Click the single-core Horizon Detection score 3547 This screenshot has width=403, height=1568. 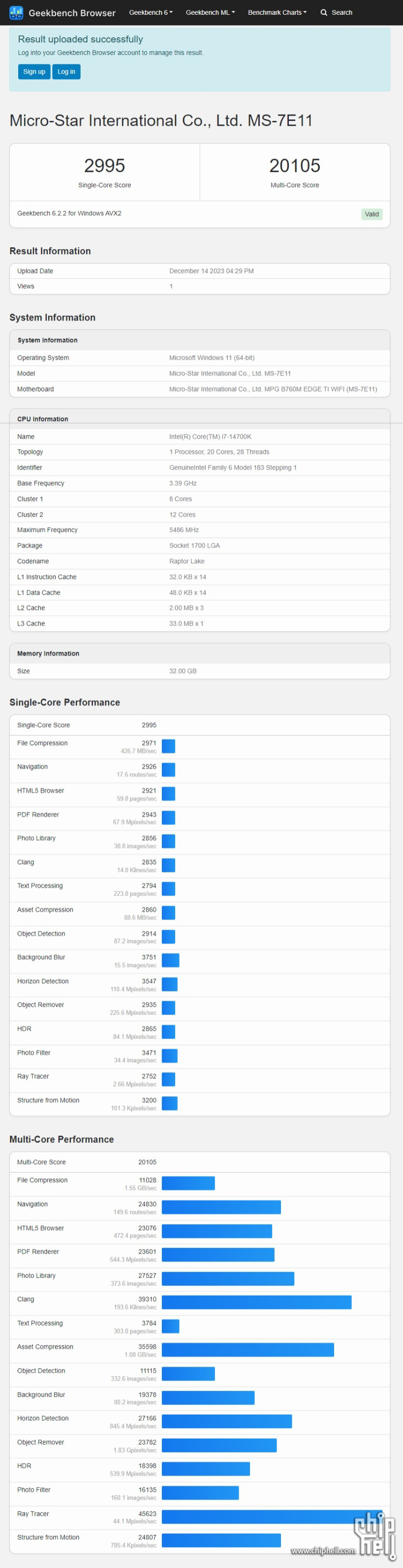[149, 981]
